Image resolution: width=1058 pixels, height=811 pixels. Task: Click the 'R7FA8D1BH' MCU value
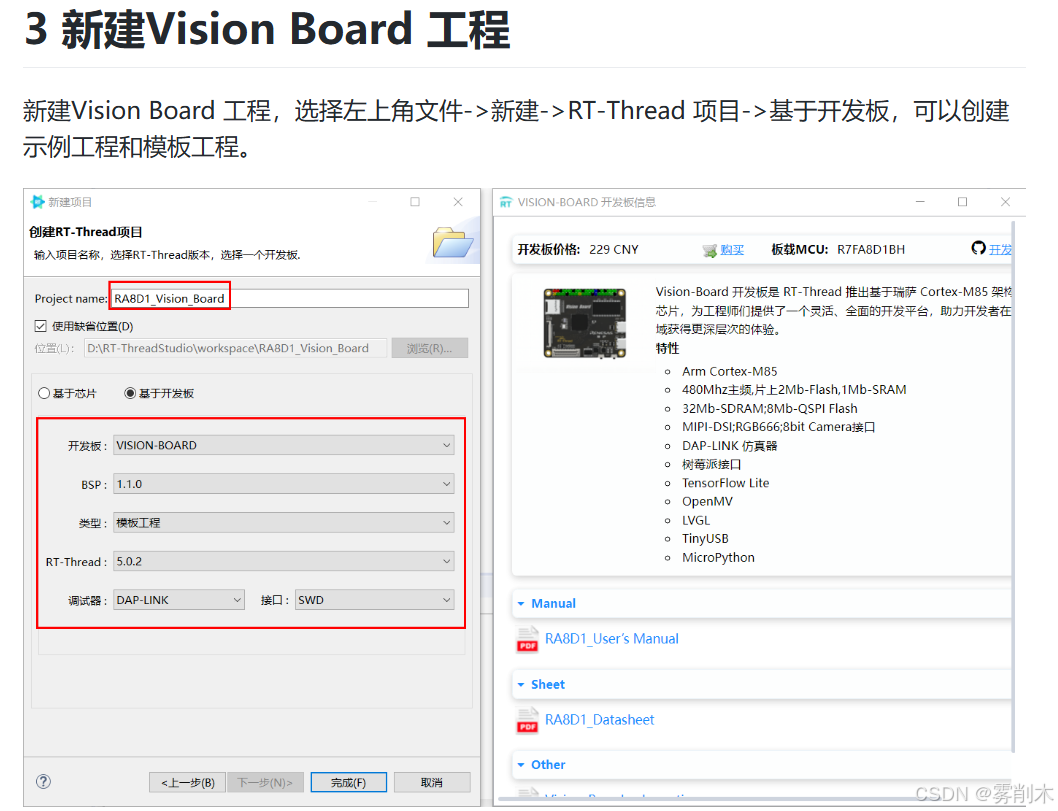tap(870, 250)
